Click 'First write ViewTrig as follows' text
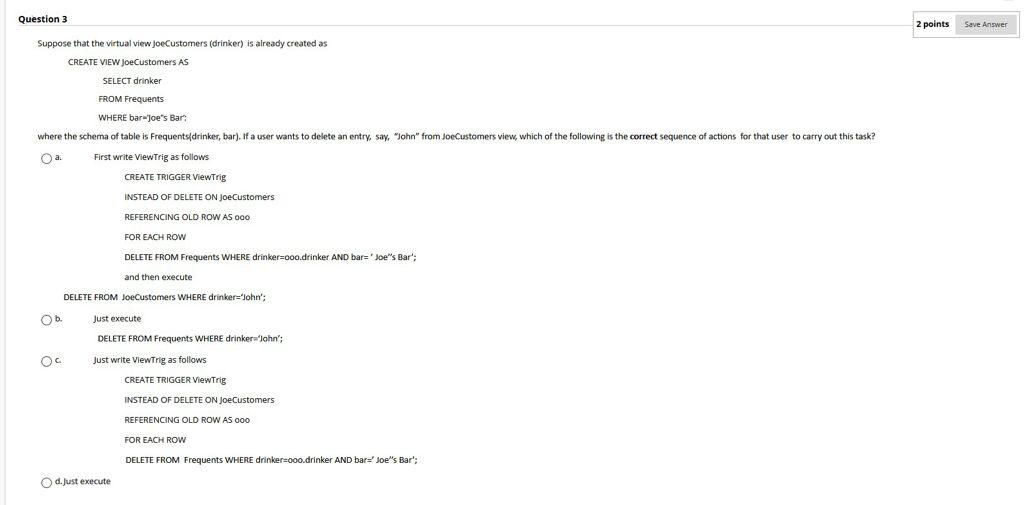This screenshot has width=1024, height=505. (152, 157)
